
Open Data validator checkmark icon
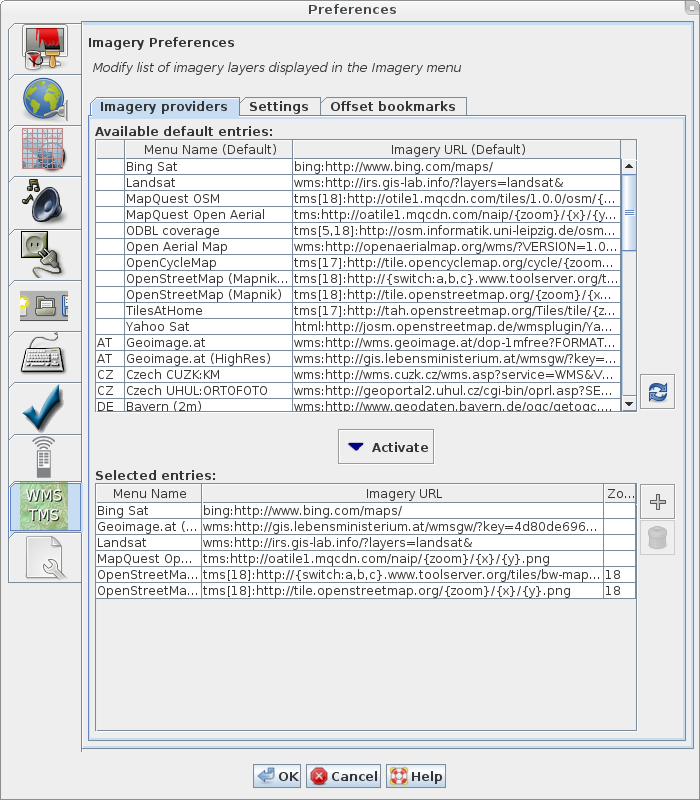44,406
